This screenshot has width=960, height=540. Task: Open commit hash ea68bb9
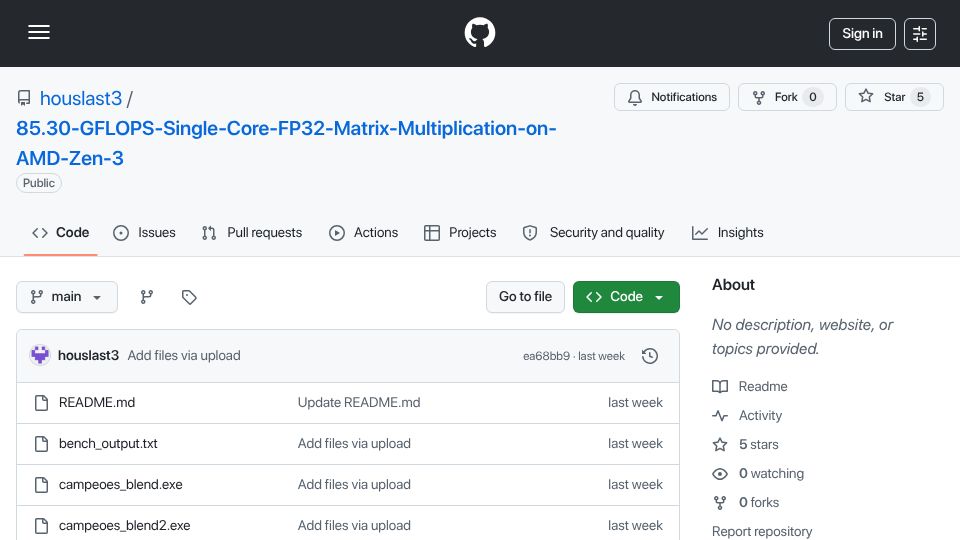pyautogui.click(x=546, y=356)
